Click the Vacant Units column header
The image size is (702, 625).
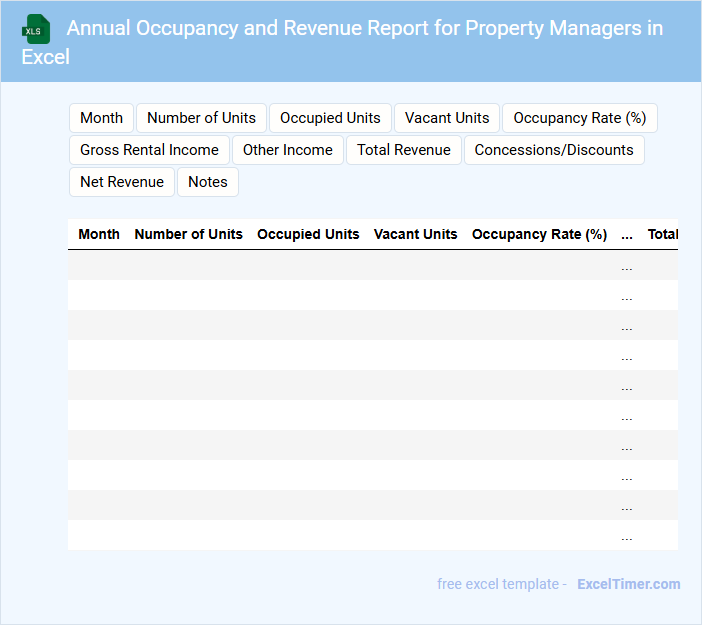coord(415,234)
